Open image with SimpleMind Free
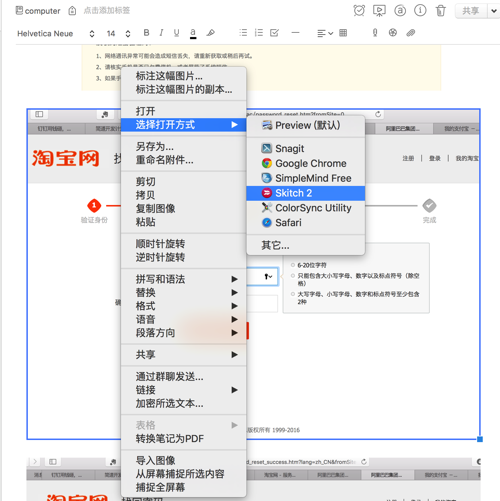This screenshot has width=500, height=501. (306, 178)
